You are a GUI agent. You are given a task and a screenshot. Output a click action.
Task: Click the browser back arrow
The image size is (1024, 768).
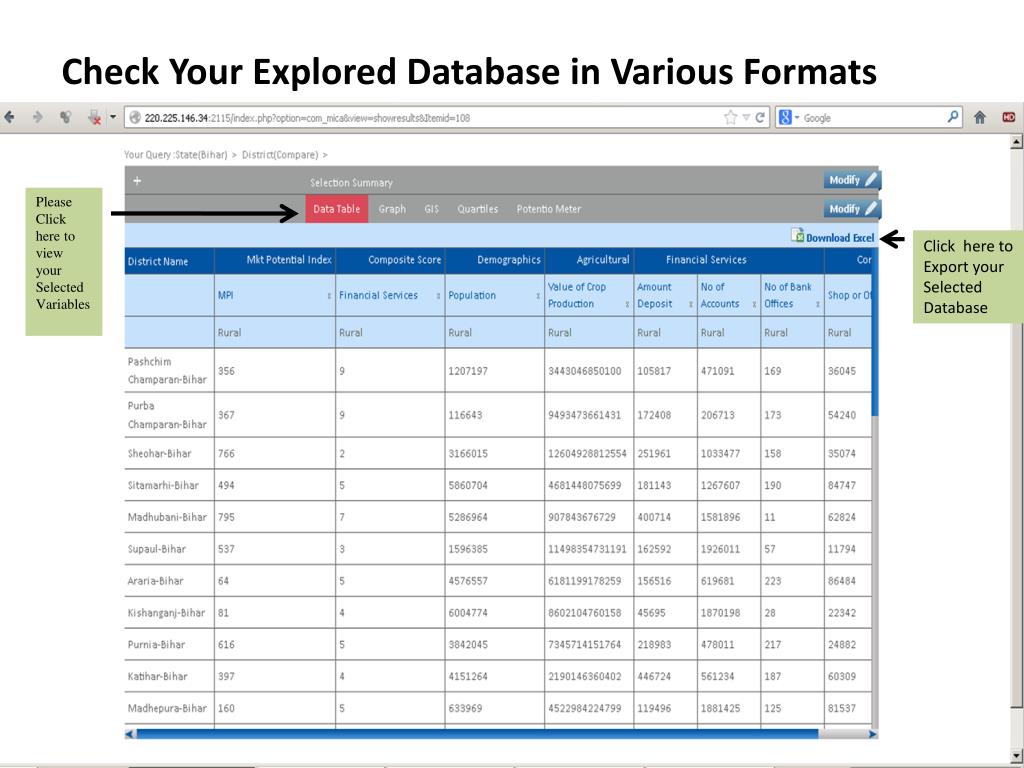pyautogui.click(x=9, y=118)
